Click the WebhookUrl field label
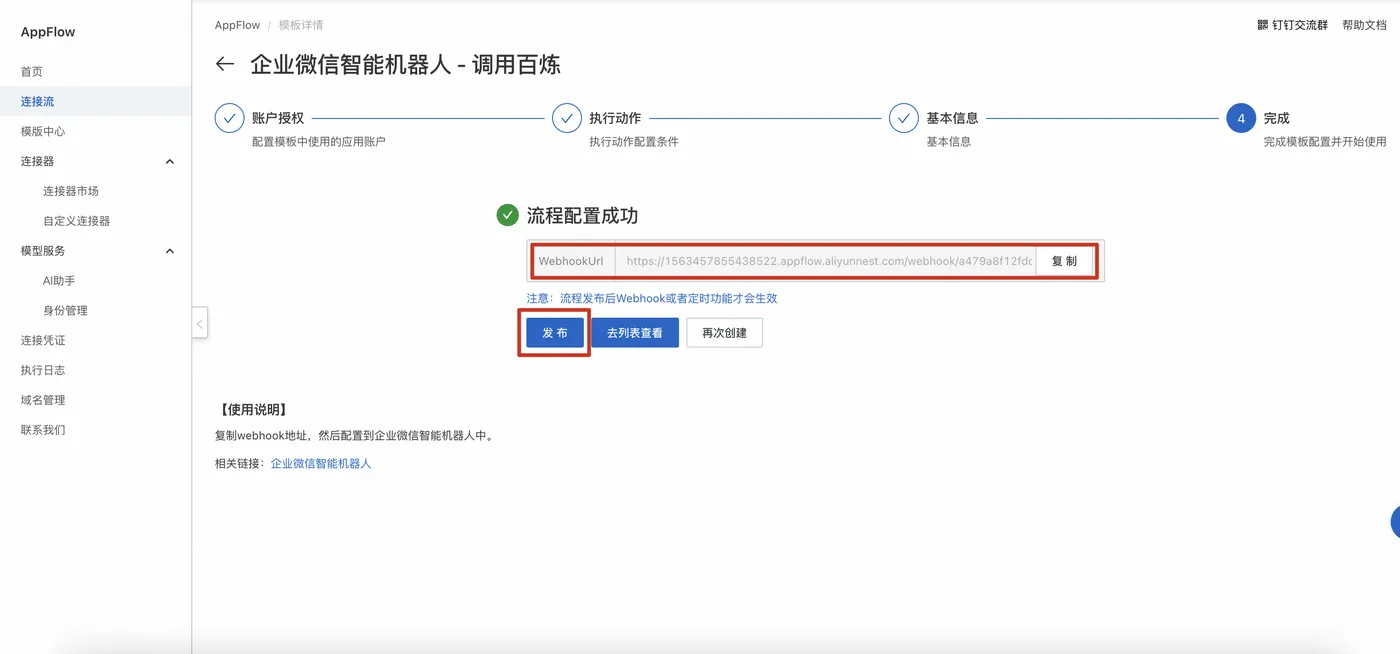This screenshot has height=654, width=1400. 571,261
